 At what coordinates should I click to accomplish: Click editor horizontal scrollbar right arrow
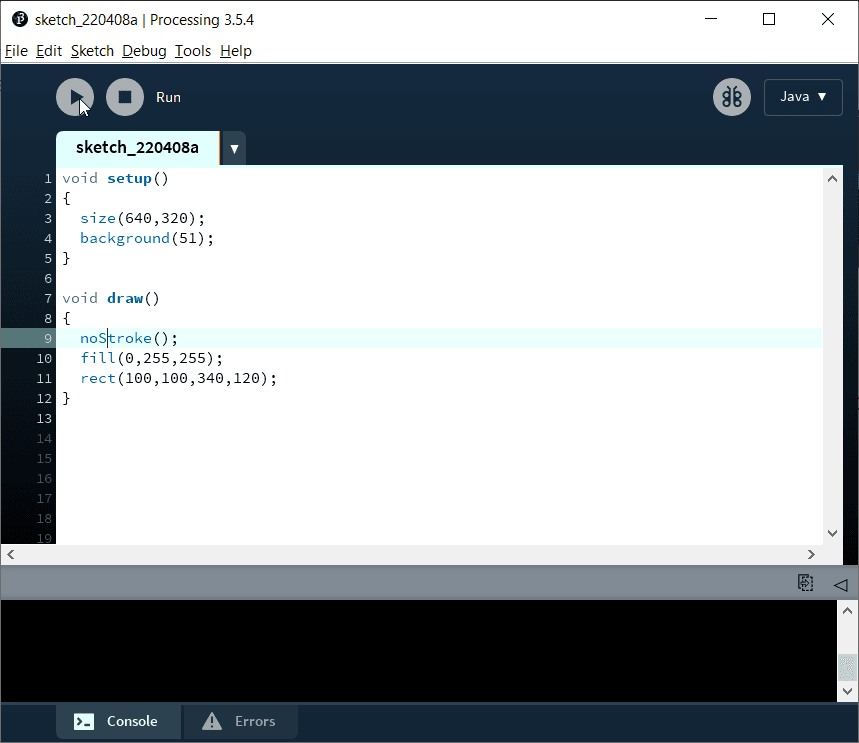tap(811, 555)
